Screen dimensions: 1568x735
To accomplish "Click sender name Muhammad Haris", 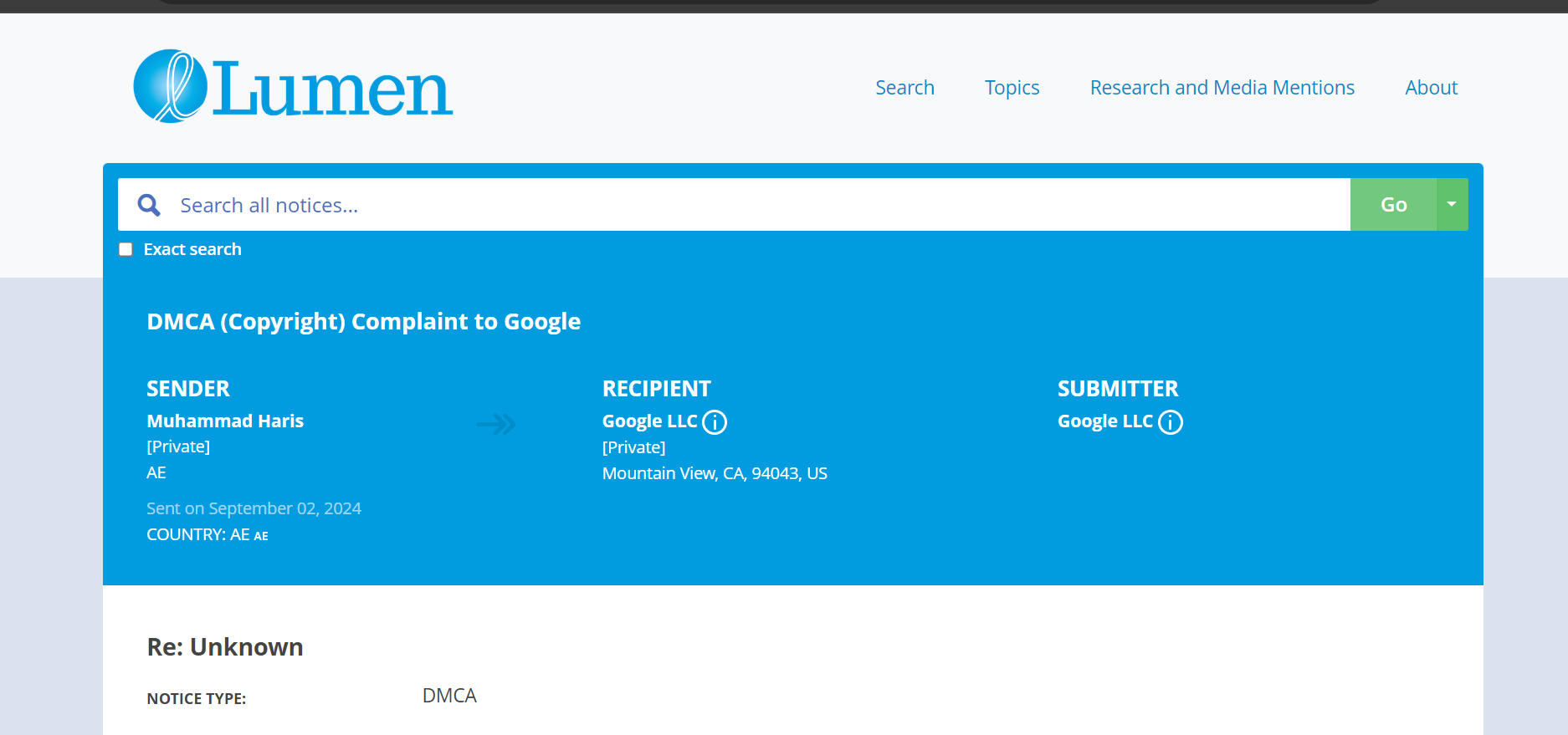I will pos(225,421).
